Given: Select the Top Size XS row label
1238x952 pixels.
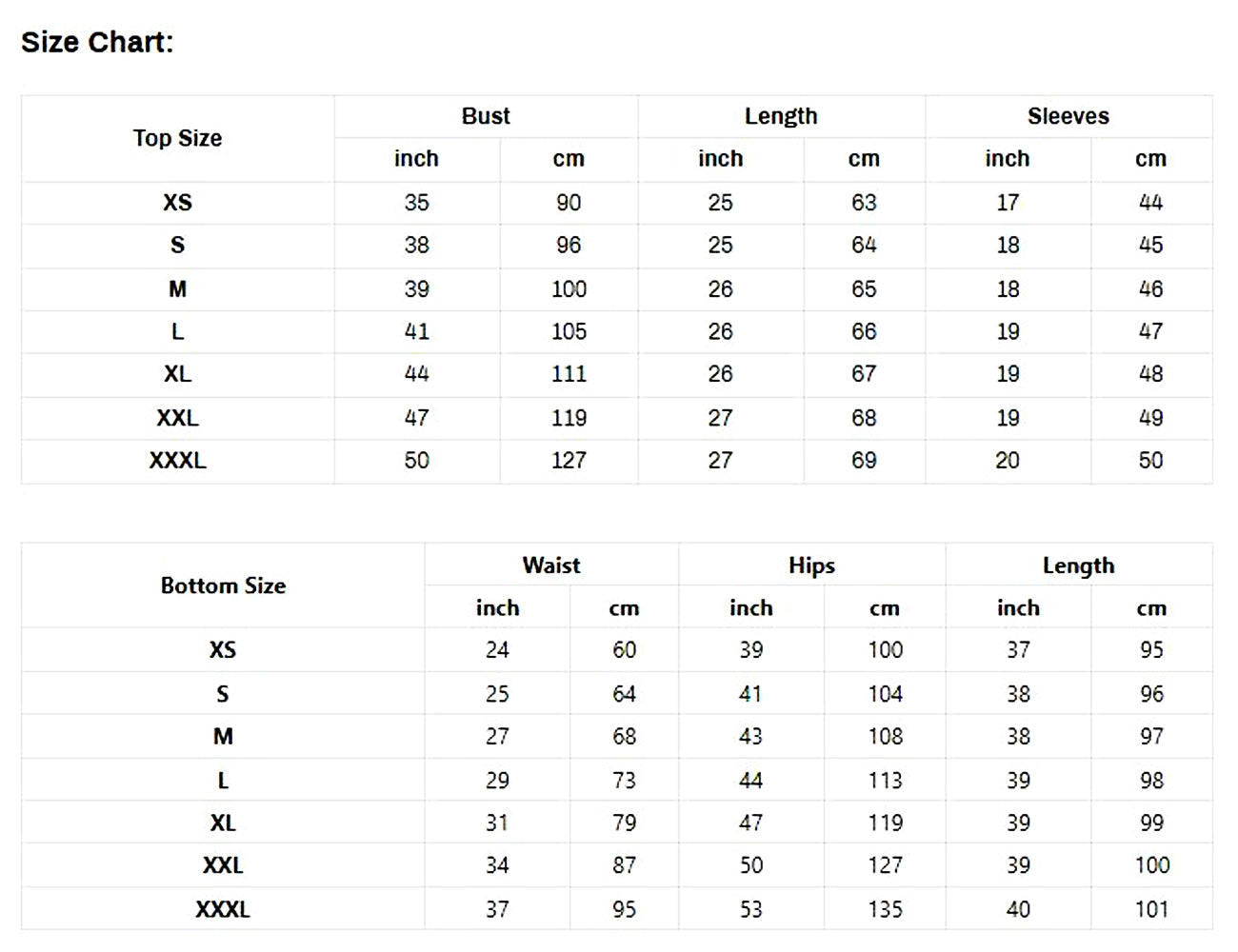Looking at the screenshot, I should pyautogui.click(x=177, y=203).
